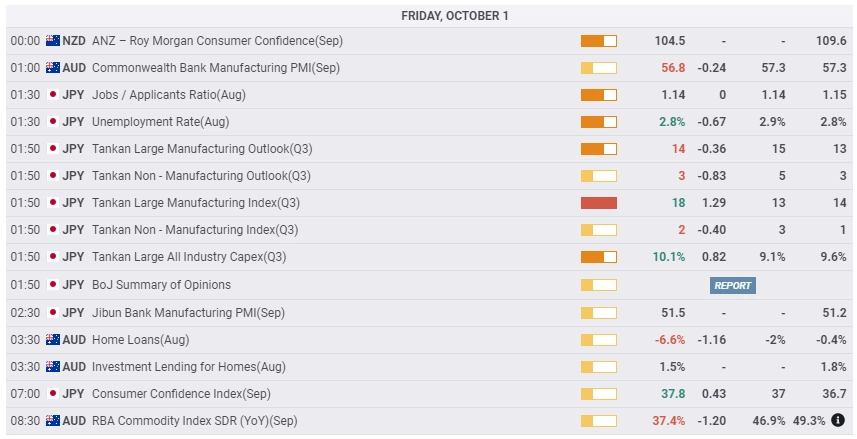Click the New Zealand flag icon next to NZD
The image size is (857, 439).
(x=53, y=40)
